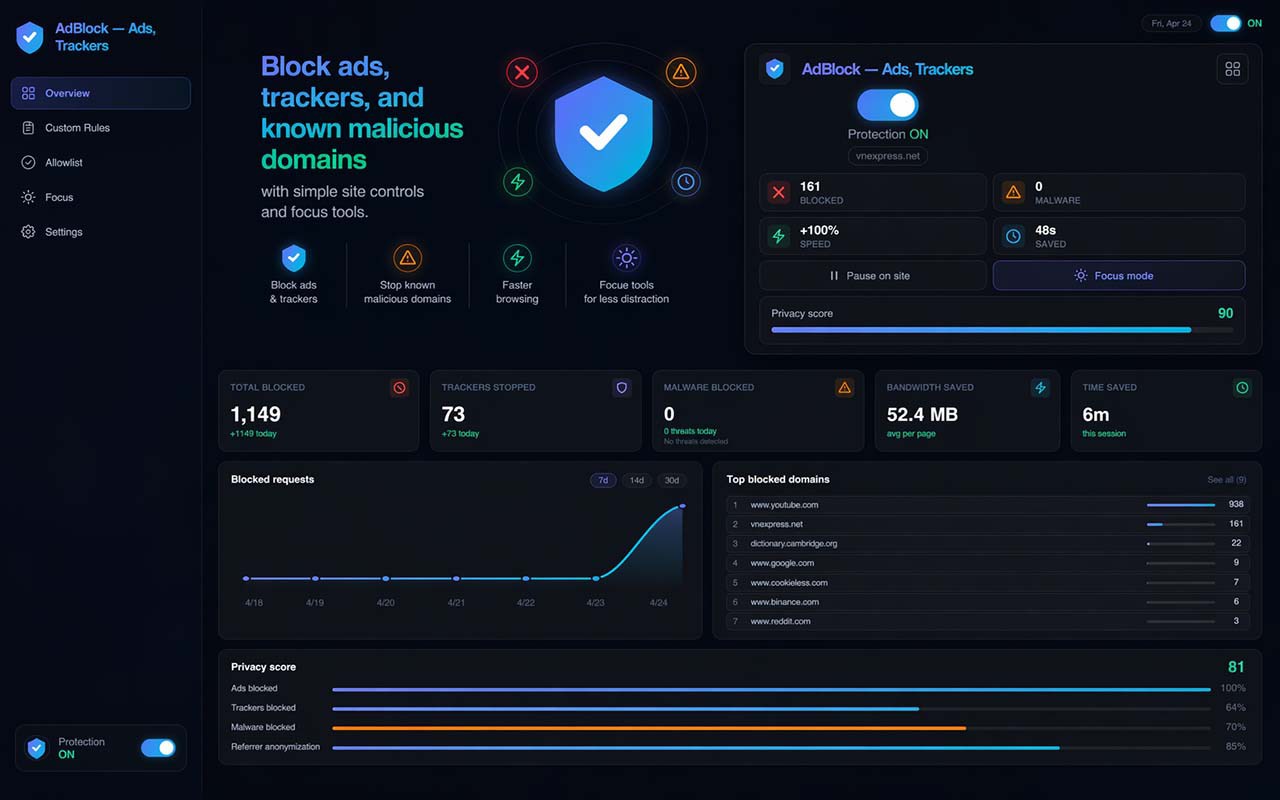This screenshot has width=1280, height=800.
Task: Click the Time Saved clock icon
Action: pos(1242,388)
